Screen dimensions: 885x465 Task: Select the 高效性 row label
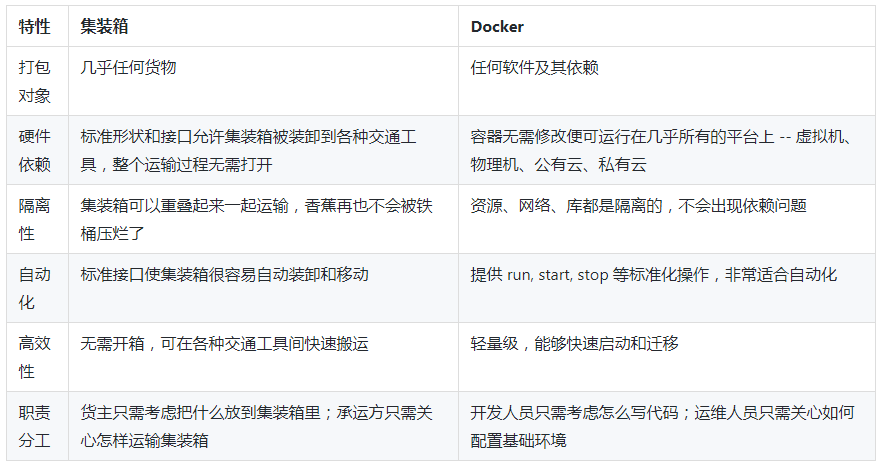pyautogui.click(x=35, y=357)
